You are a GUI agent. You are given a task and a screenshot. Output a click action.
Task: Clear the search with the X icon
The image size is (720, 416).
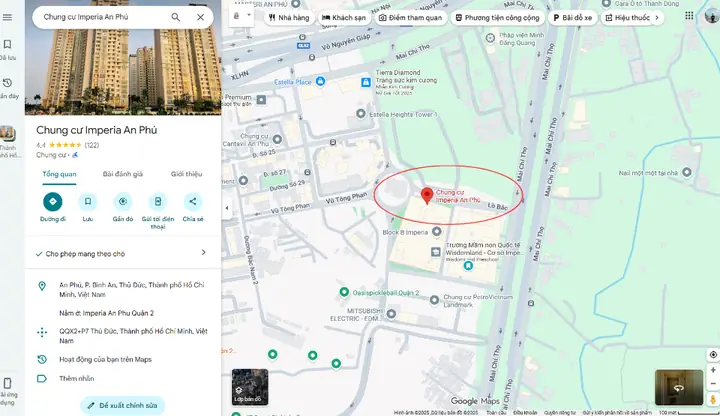coord(200,17)
